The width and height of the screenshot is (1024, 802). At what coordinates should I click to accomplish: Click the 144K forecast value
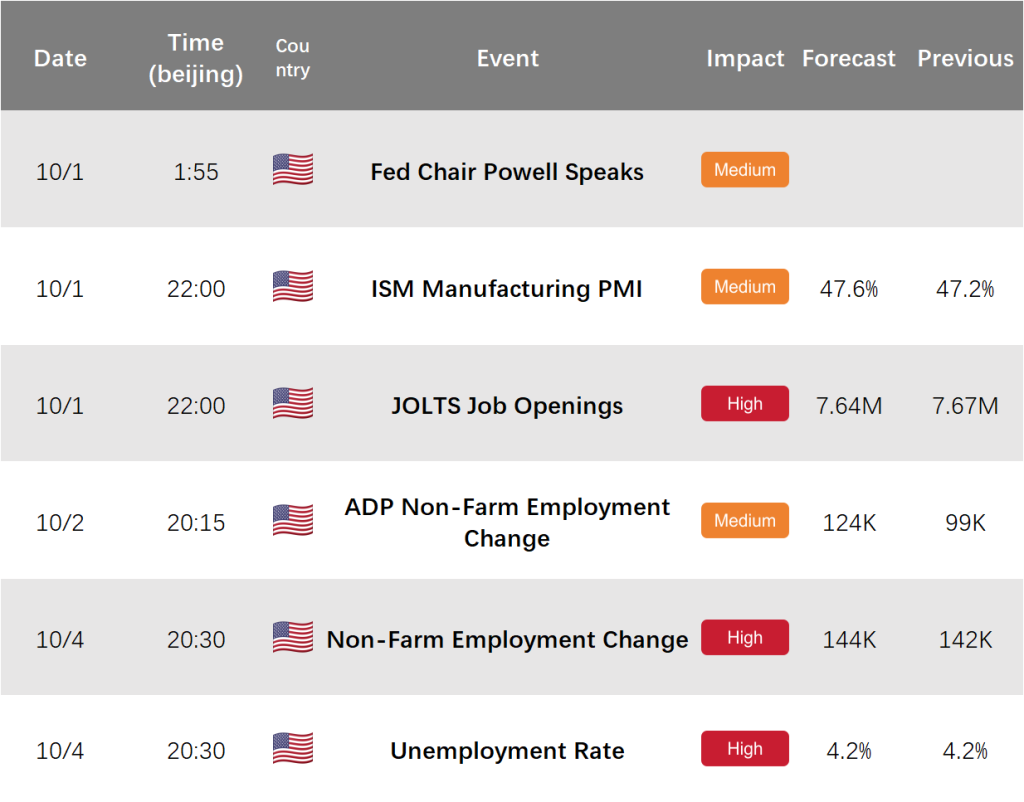point(849,639)
